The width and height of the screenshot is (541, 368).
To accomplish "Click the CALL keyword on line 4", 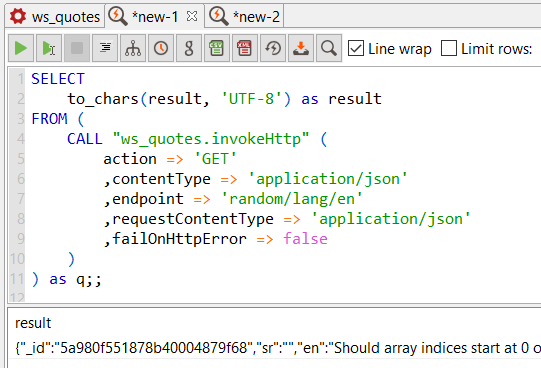I will pos(85,139).
